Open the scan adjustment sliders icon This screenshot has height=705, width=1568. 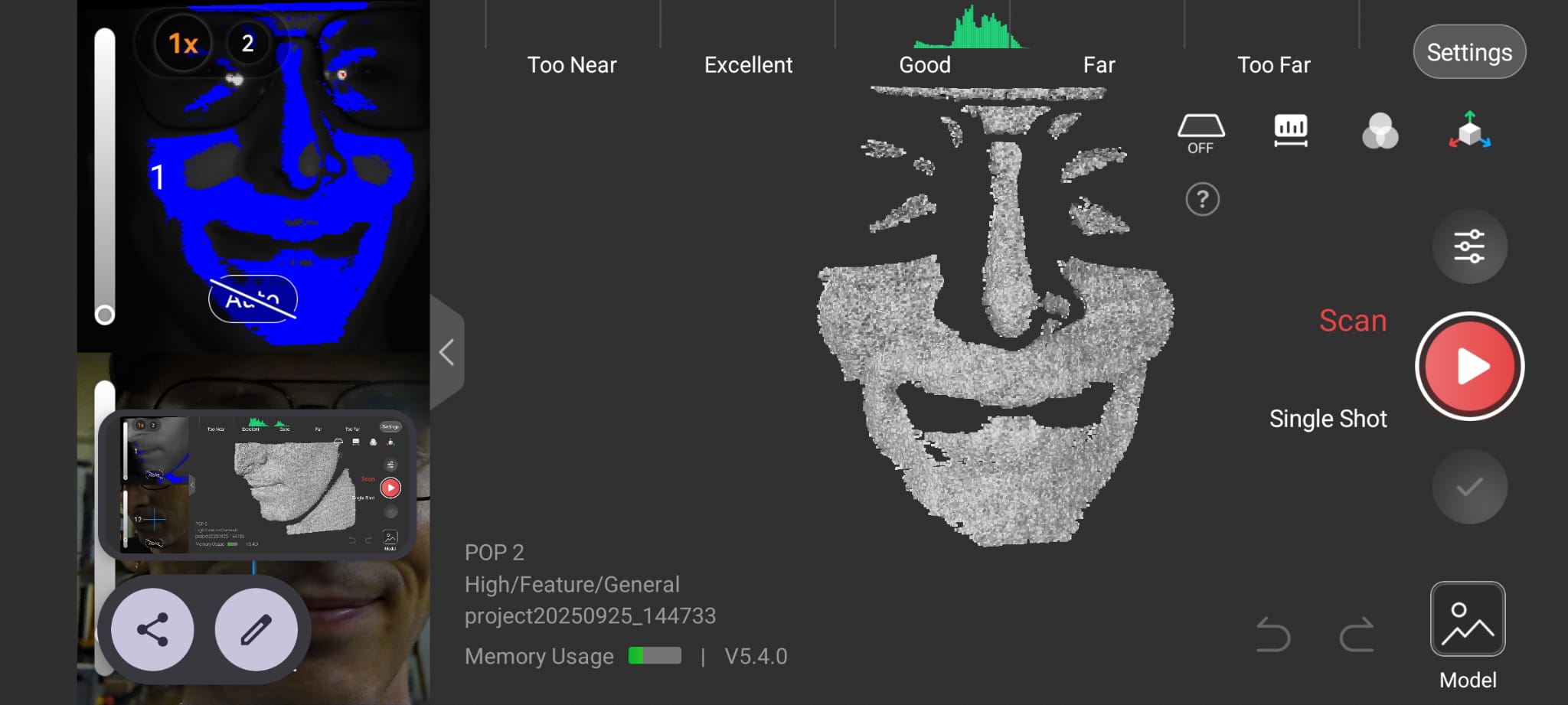(1469, 246)
